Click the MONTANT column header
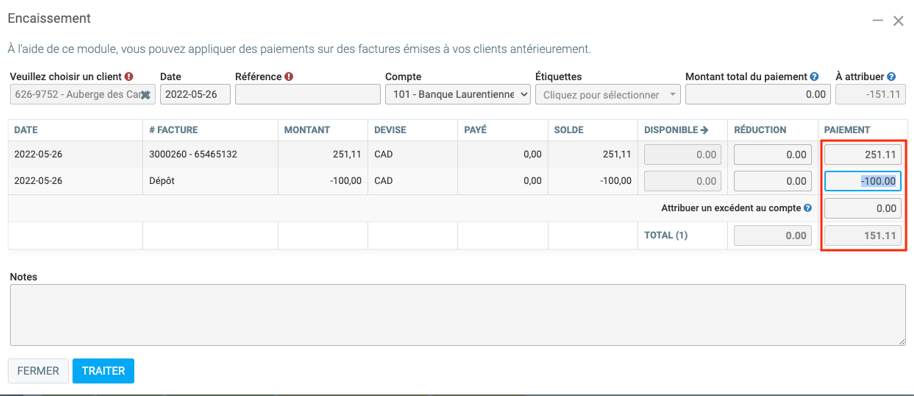Screen dimensions: 914x396 307,130
